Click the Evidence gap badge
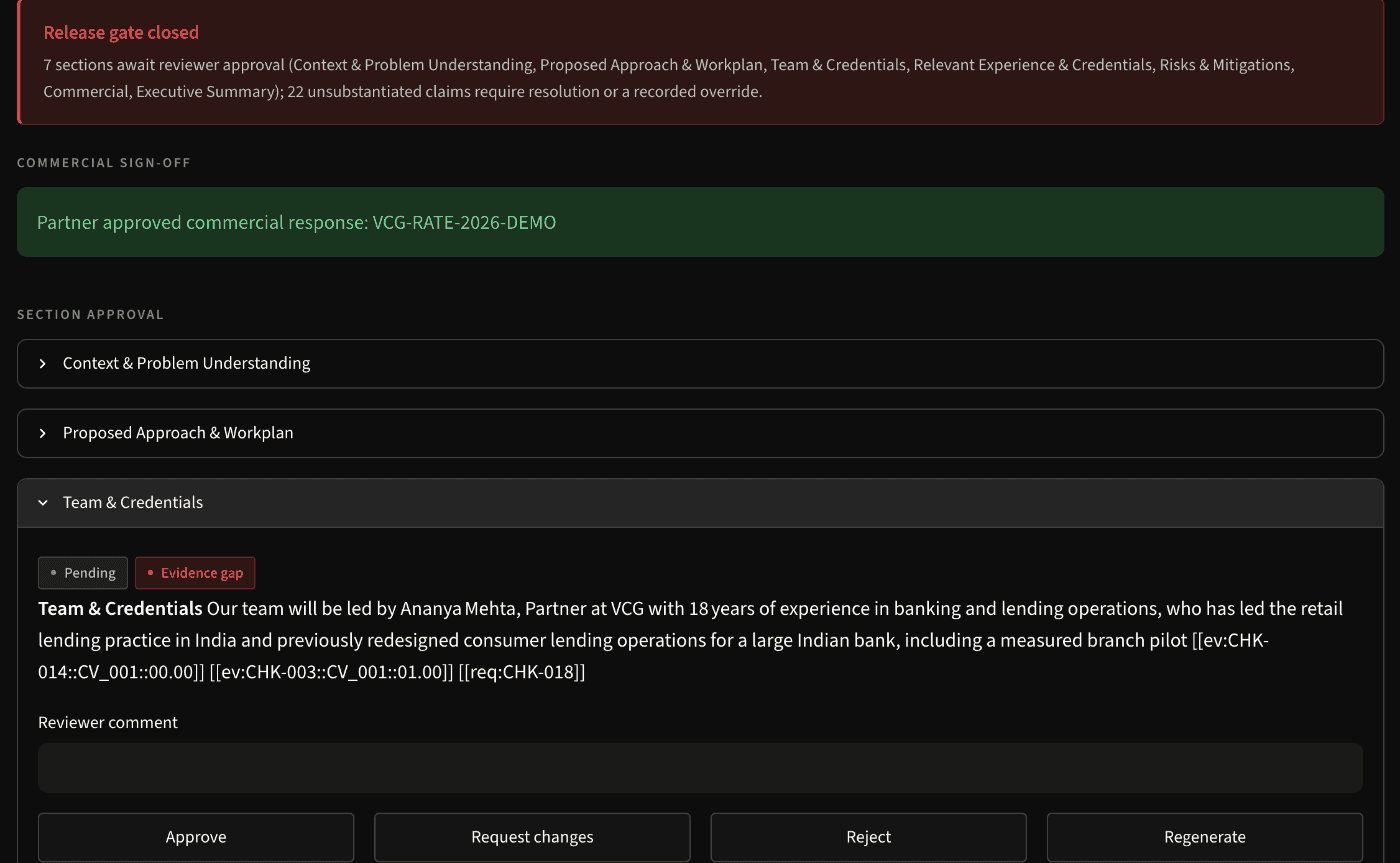Image resolution: width=1400 pixels, height=863 pixels. (x=195, y=573)
